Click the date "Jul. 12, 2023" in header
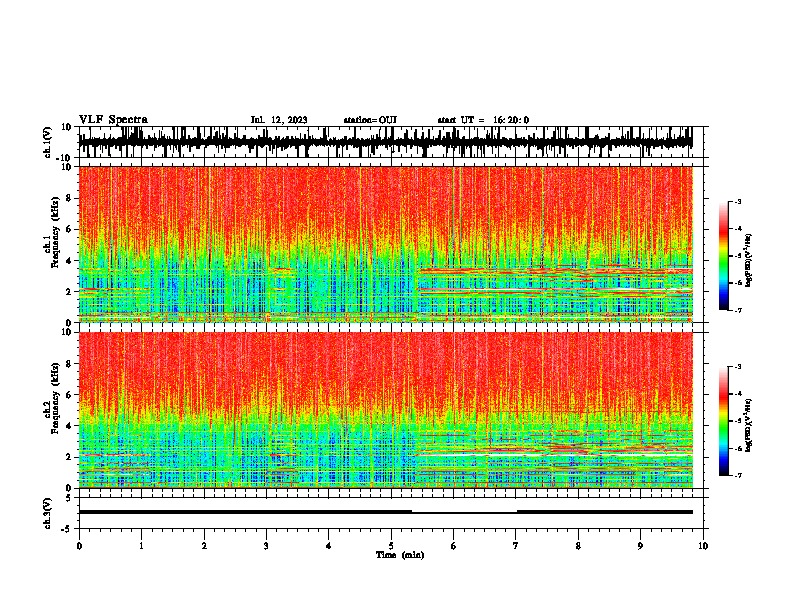This screenshot has height=612, width=792. click(x=279, y=120)
